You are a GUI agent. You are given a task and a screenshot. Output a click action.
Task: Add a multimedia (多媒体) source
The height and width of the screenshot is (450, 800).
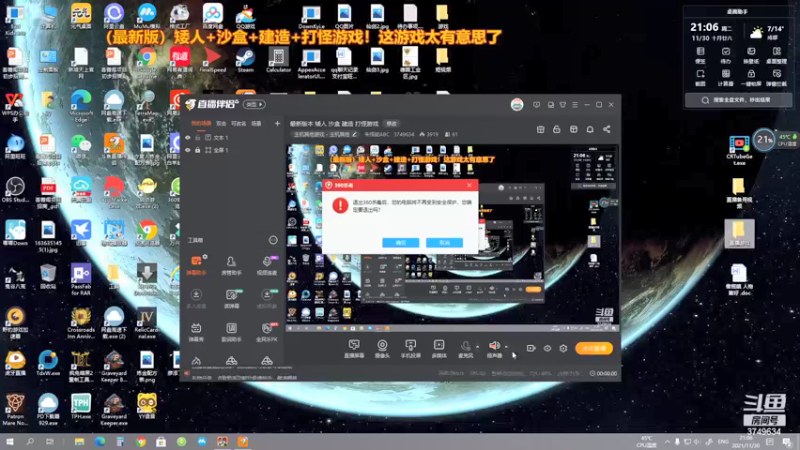point(439,348)
